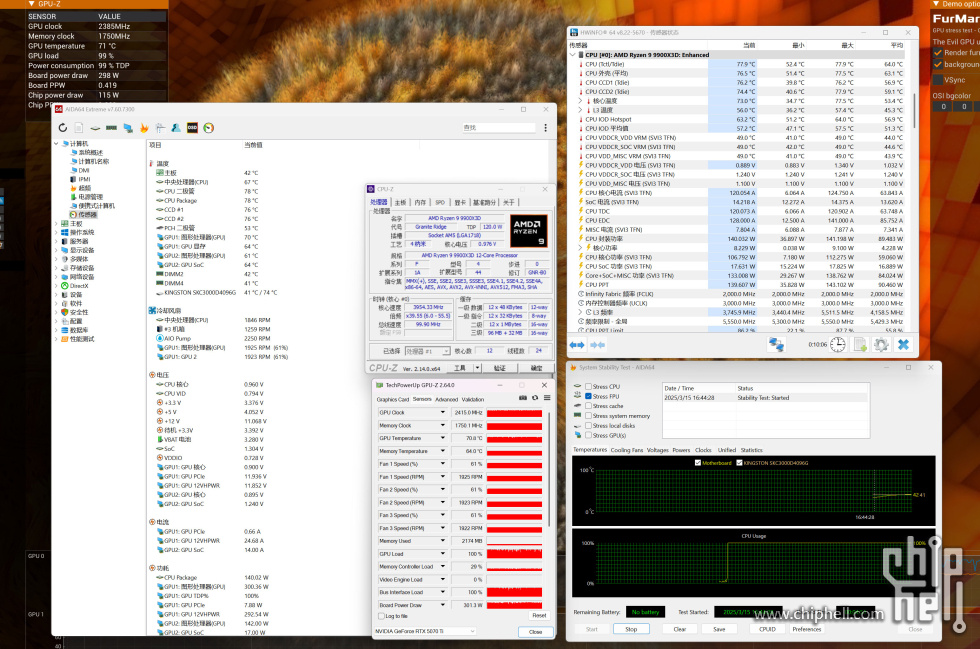Select the highlighted sensor item in AIDA64 tree
Screen dimensions: 980x649
coord(86,214)
